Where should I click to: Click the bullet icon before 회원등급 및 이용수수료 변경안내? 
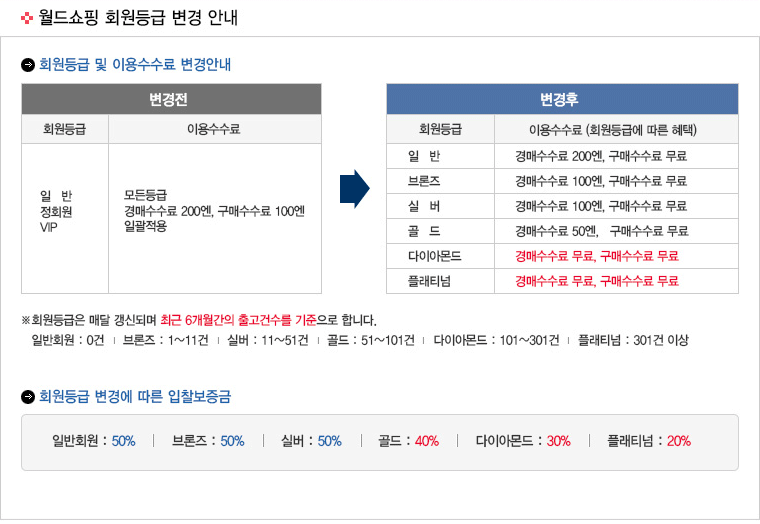(x=28, y=66)
